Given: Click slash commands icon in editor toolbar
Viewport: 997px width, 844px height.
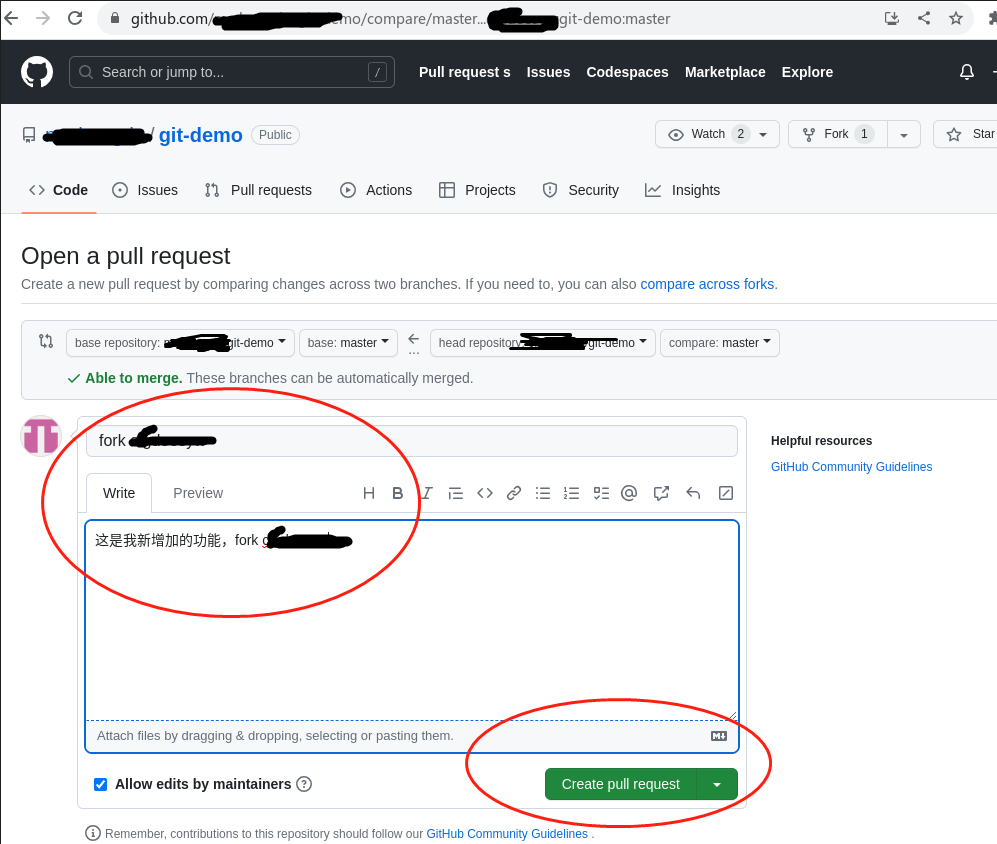Looking at the screenshot, I should [725, 493].
